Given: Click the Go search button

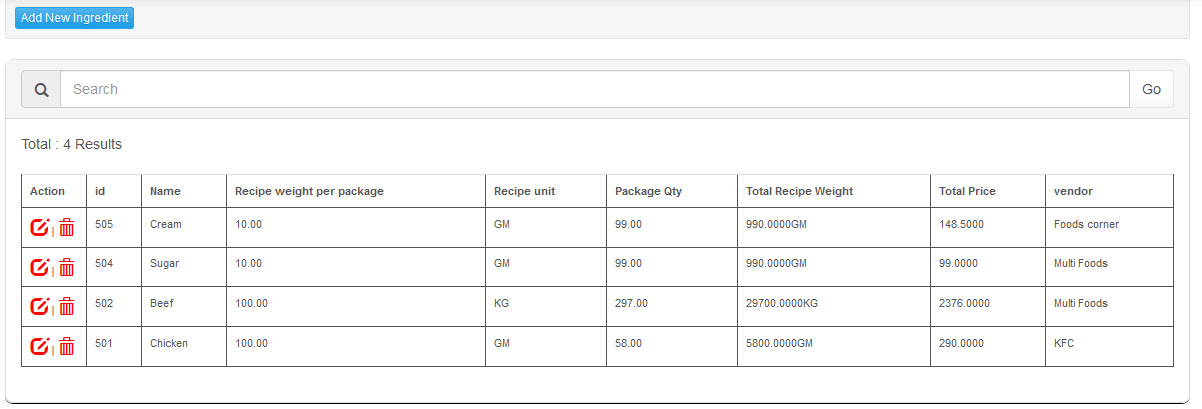Looking at the screenshot, I should tap(1151, 89).
